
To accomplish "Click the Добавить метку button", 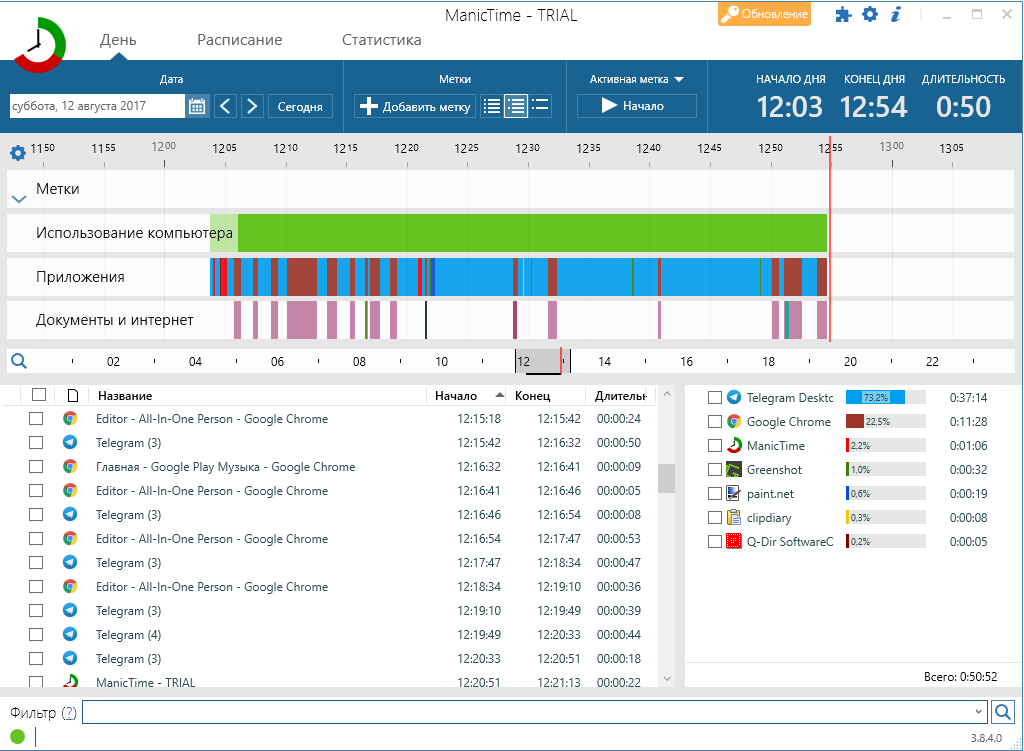I will pos(415,106).
